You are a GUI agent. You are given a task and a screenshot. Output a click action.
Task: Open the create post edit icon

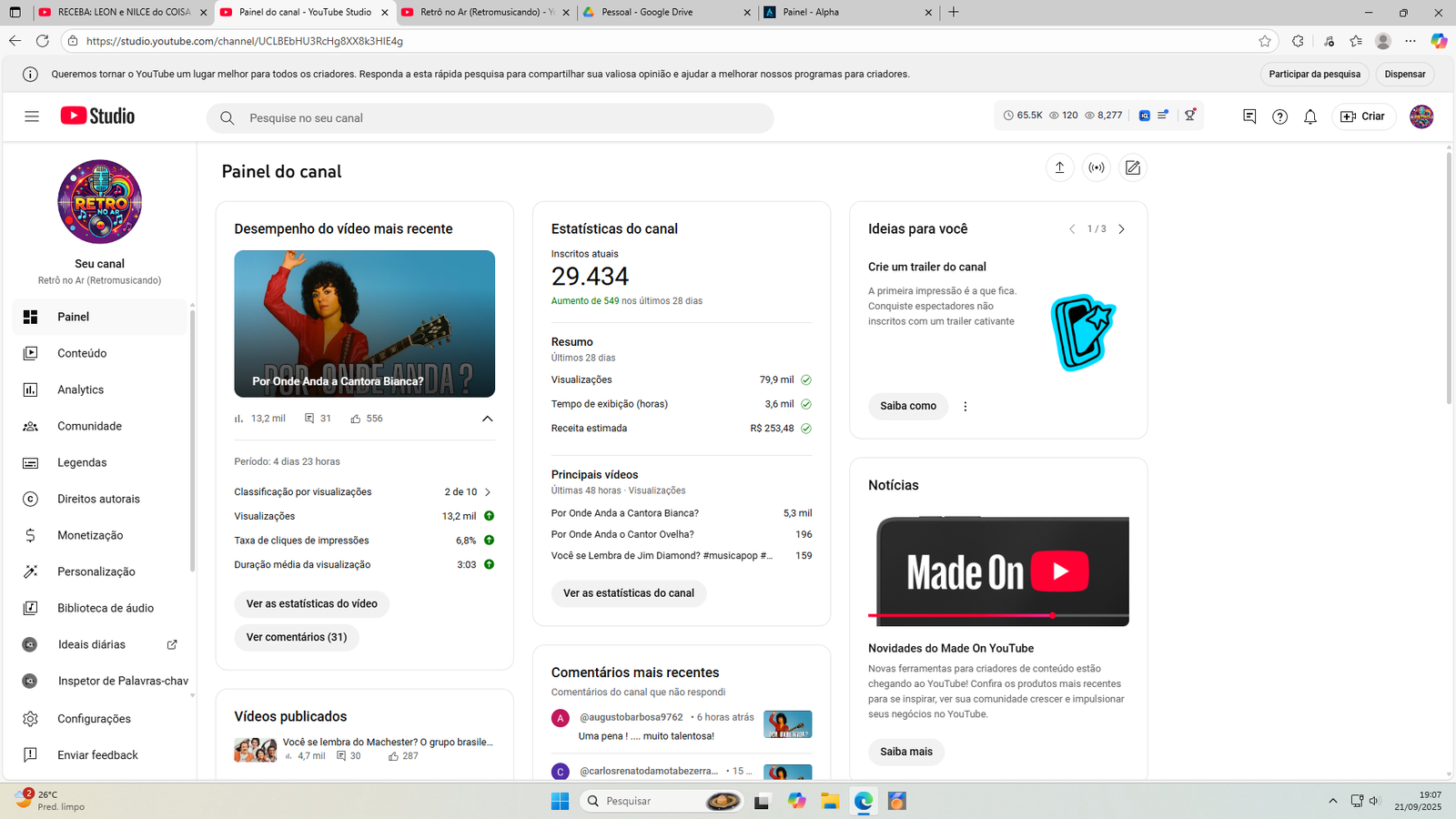point(1133,167)
